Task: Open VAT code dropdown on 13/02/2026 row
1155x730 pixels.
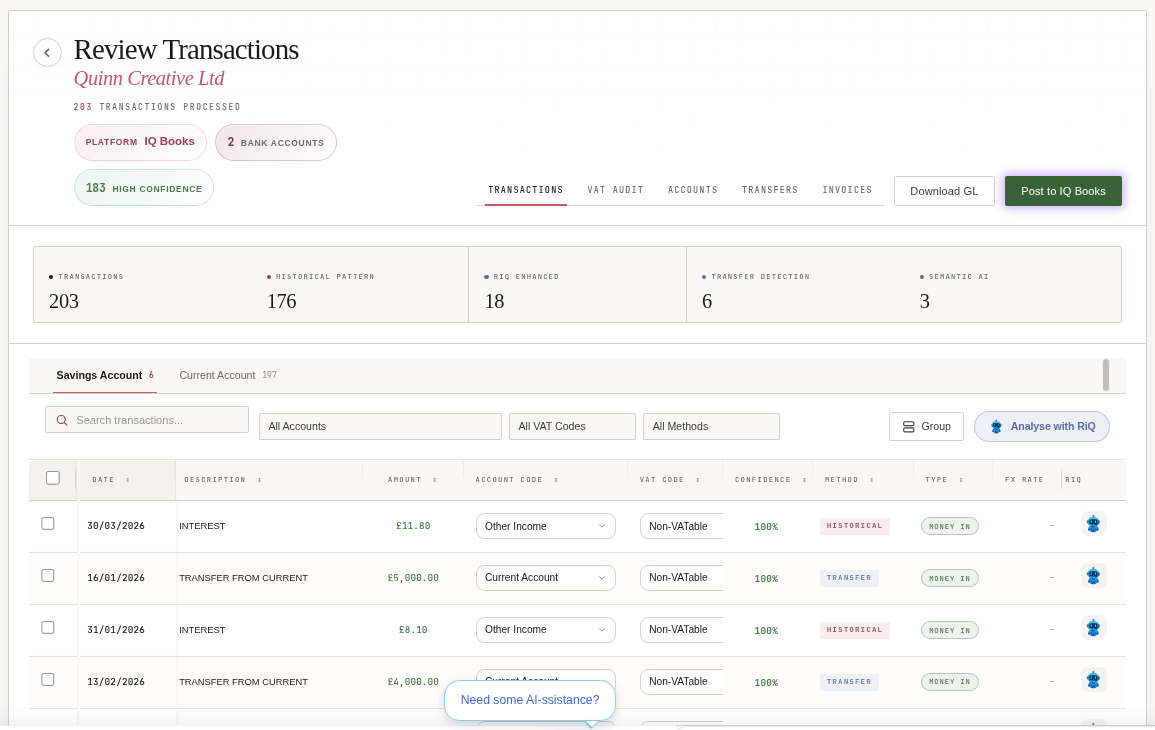Action: click(x=681, y=681)
